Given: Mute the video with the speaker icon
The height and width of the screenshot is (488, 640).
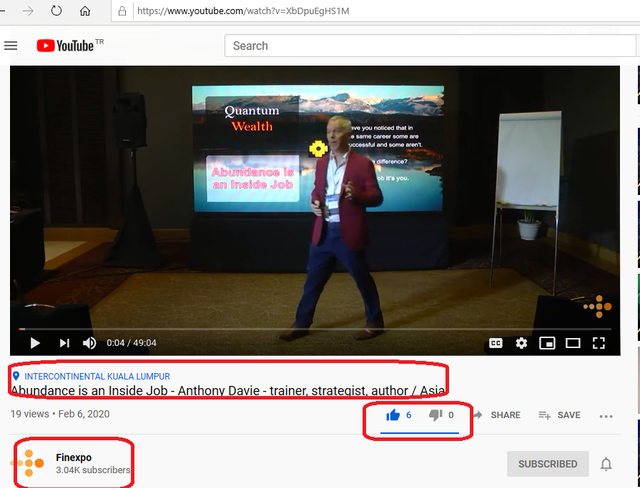Looking at the screenshot, I should pos(89,343).
